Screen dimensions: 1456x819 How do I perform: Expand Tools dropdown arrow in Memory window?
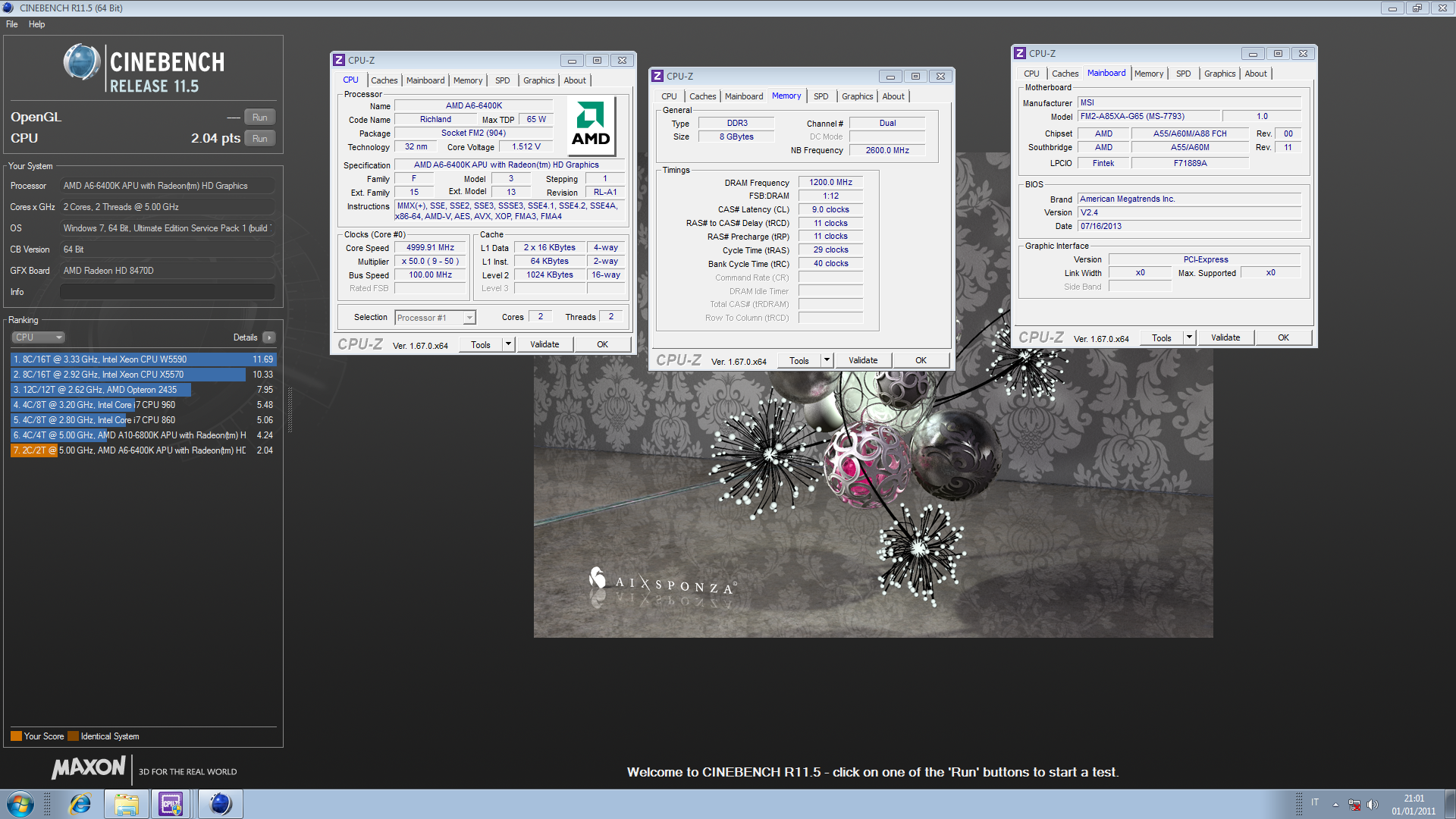(x=827, y=360)
